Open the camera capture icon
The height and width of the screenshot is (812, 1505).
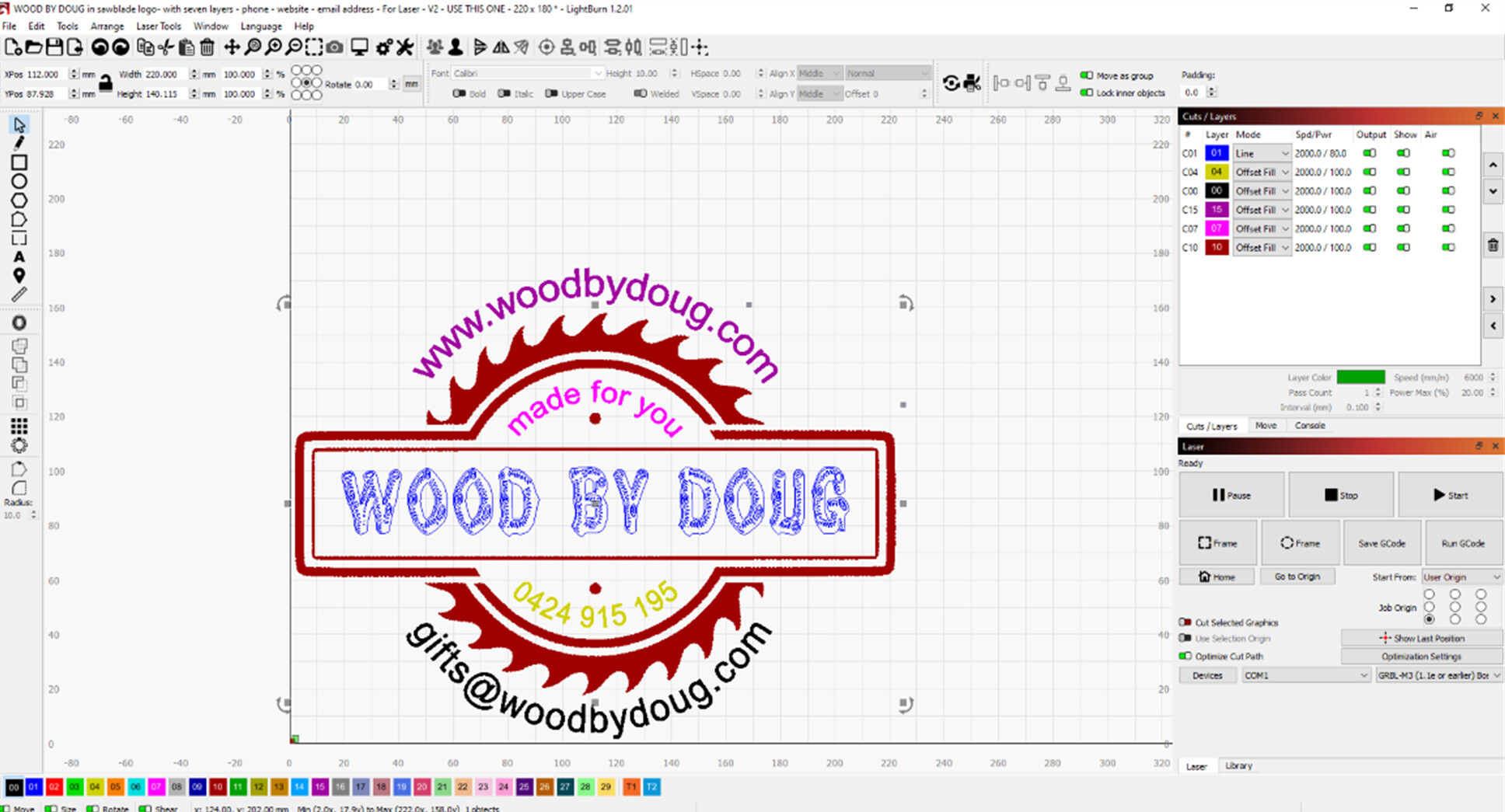click(334, 47)
